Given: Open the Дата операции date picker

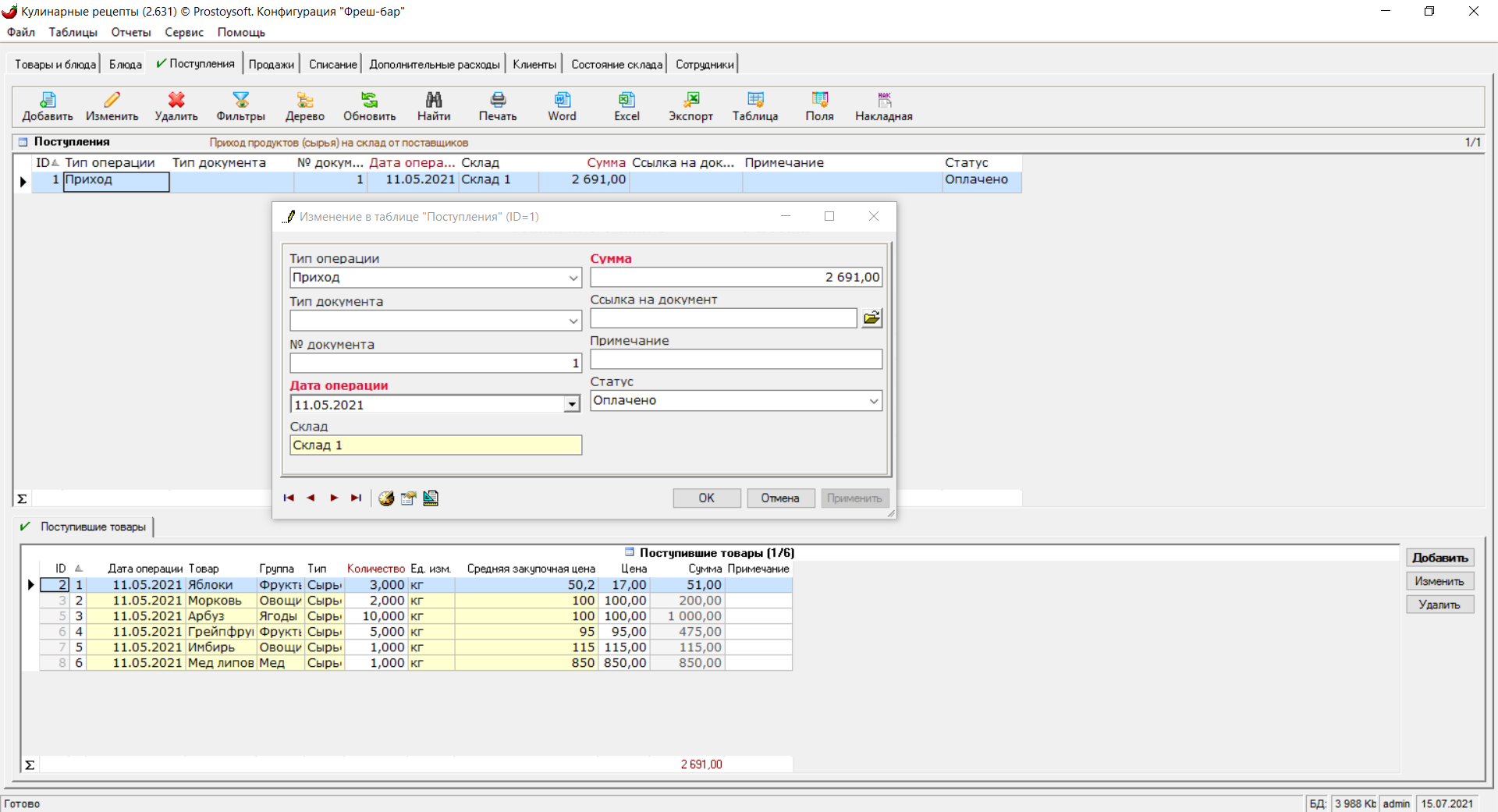Looking at the screenshot, I should tap(573, 404).
